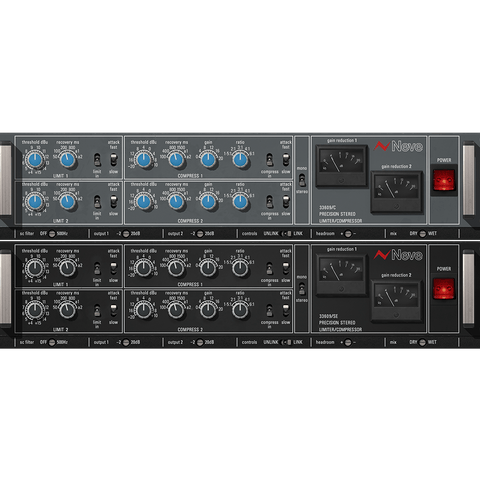Screen dimensions: 480x480
Task: Click the gain reduction 1 meter on 33609/C unit
Action: (341, 165)
